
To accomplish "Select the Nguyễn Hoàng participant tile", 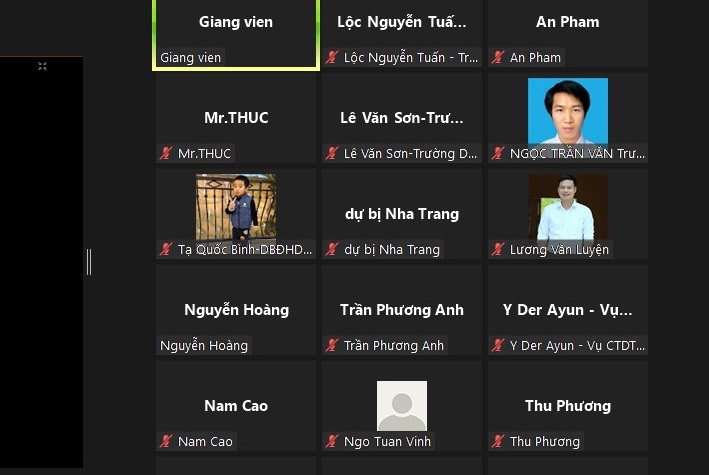I will (x=236, y=310).
